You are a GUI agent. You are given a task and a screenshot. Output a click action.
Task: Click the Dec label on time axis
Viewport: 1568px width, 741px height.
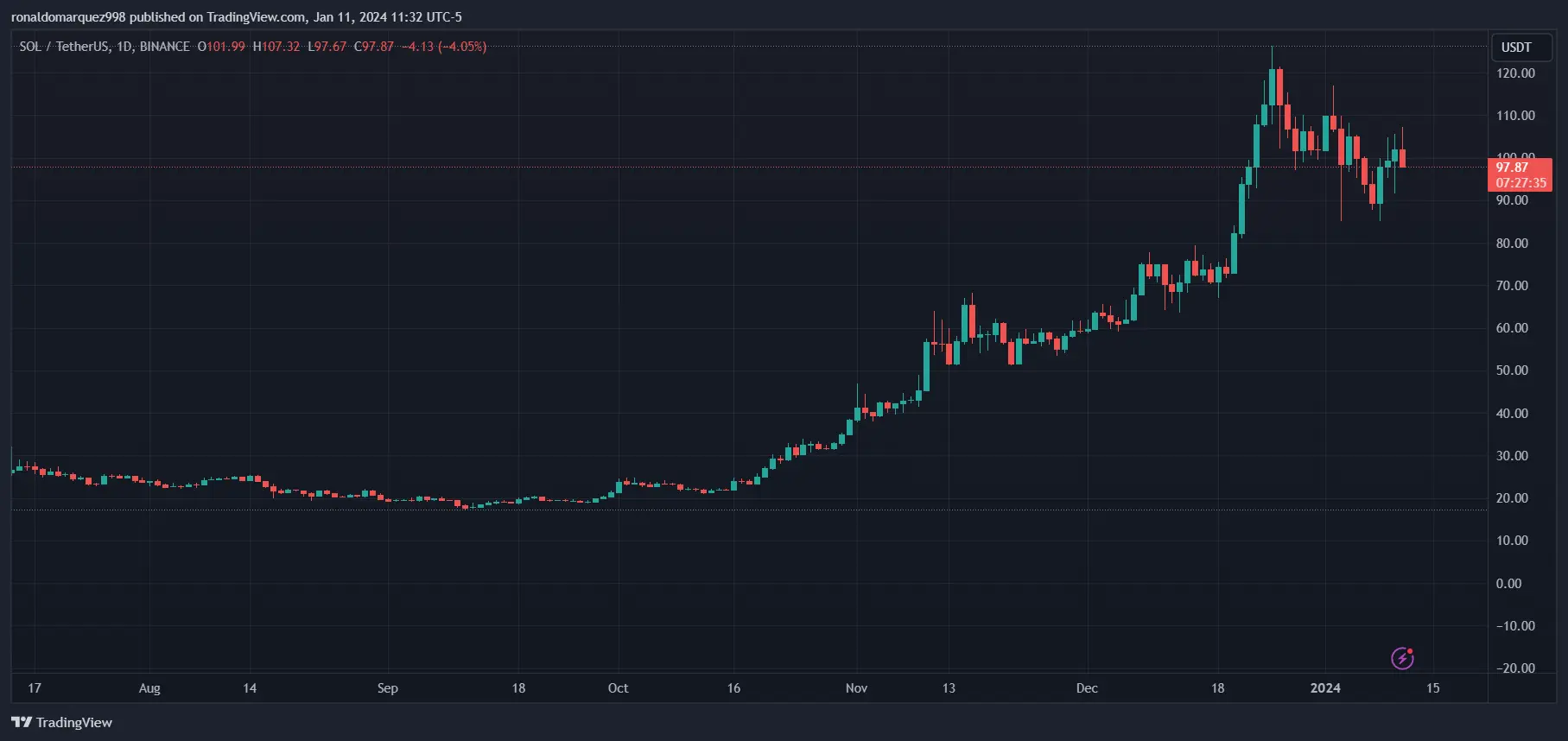(x=1087, y=688)
